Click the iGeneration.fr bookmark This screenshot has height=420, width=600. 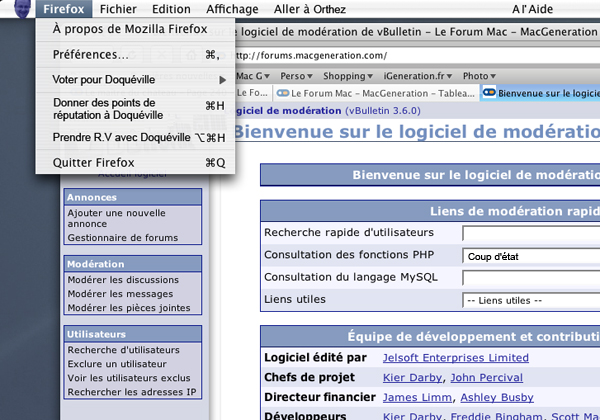point(417,75)
